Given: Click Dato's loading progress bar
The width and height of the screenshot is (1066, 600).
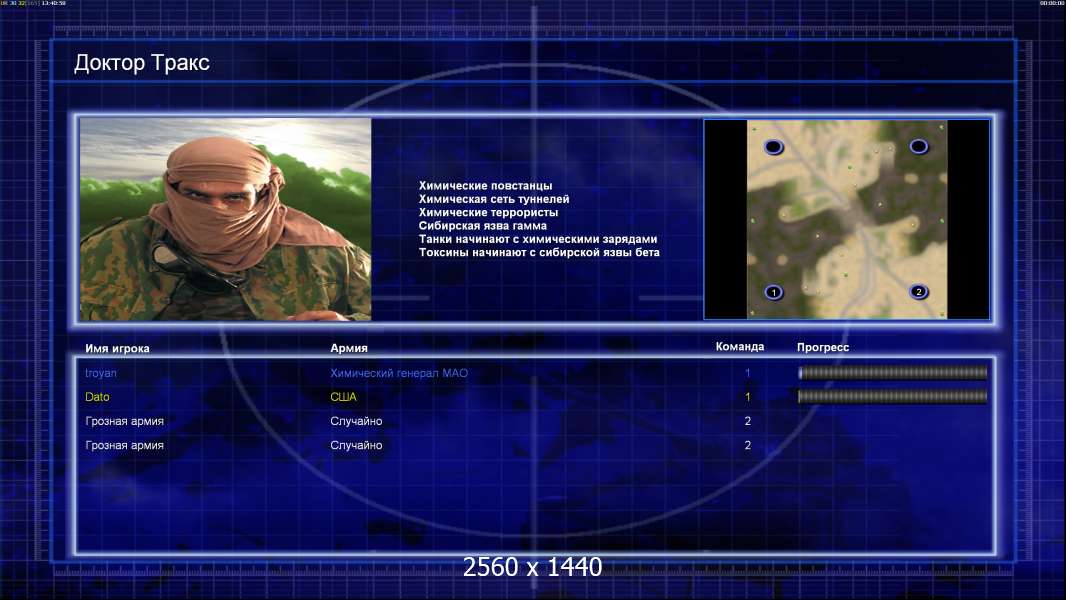Looking at the screenshot, I should coord(893,396).
